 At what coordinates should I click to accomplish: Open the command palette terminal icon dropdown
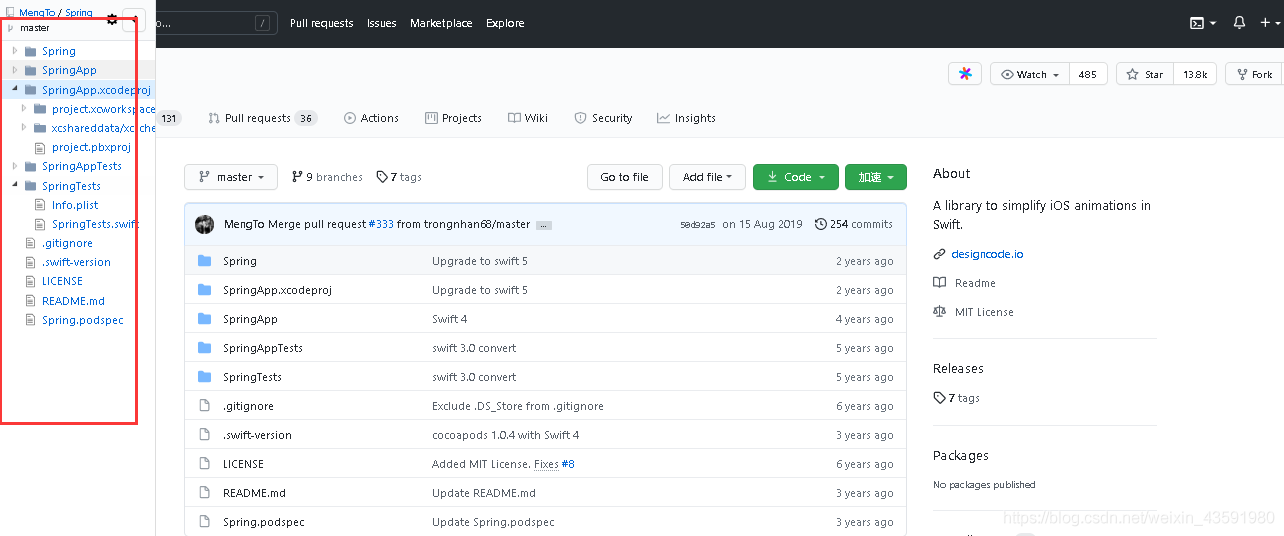pos(1202,22)
